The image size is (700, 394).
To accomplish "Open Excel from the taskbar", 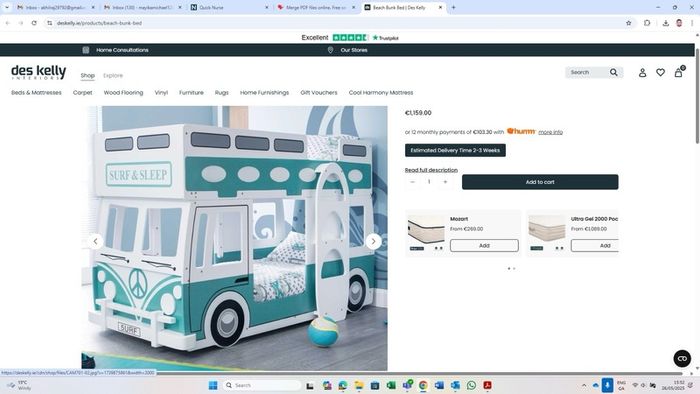I will pos(391,385).
